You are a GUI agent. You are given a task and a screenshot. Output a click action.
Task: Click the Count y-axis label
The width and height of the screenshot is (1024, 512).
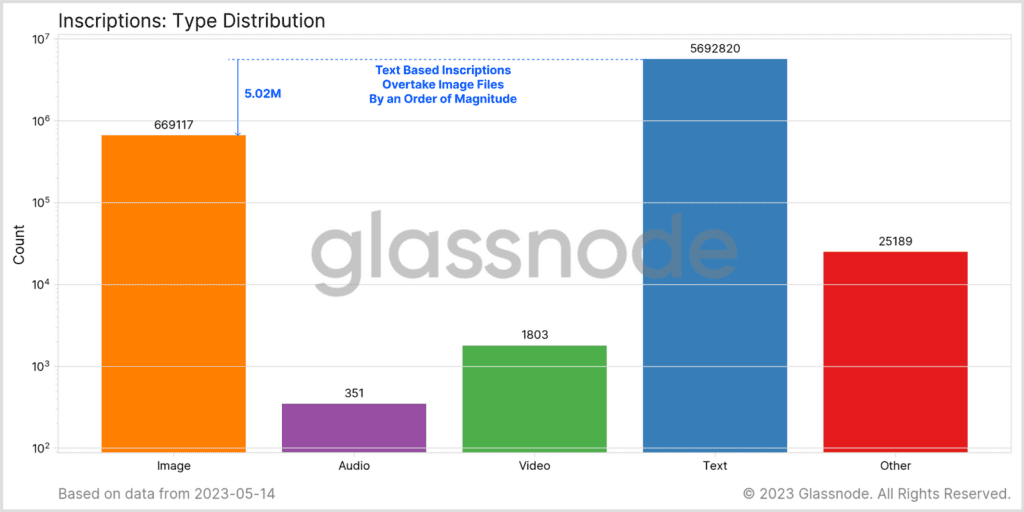click(x=19, y=244)
